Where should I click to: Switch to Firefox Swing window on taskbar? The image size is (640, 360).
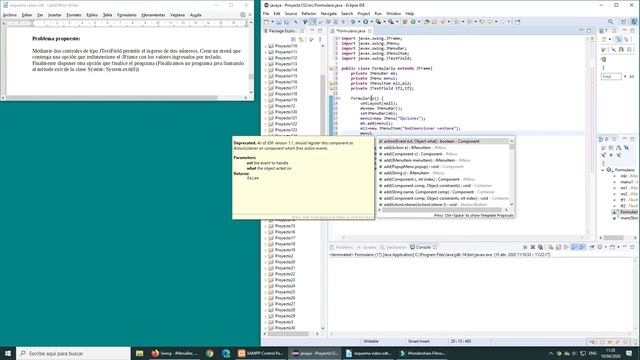(175, 353)
